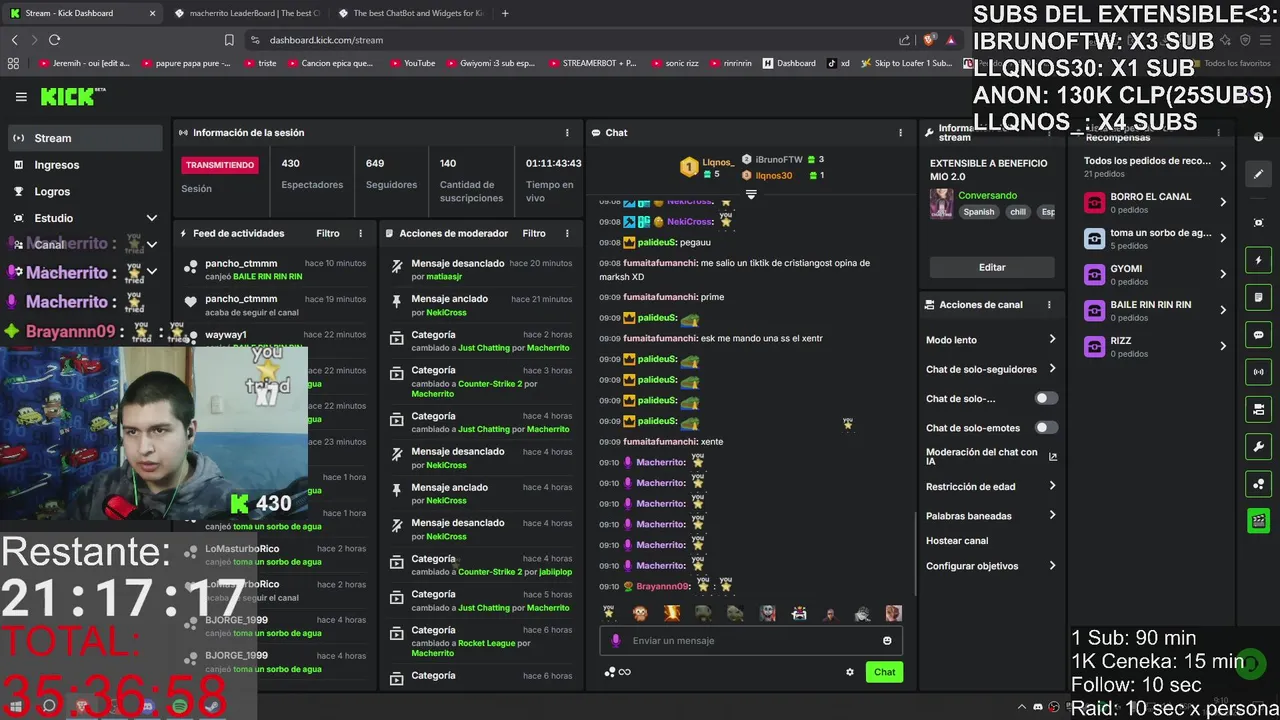Click the Enviar un mensaje input field
Screen dimensions: 1280x720
tap(750, 641)
